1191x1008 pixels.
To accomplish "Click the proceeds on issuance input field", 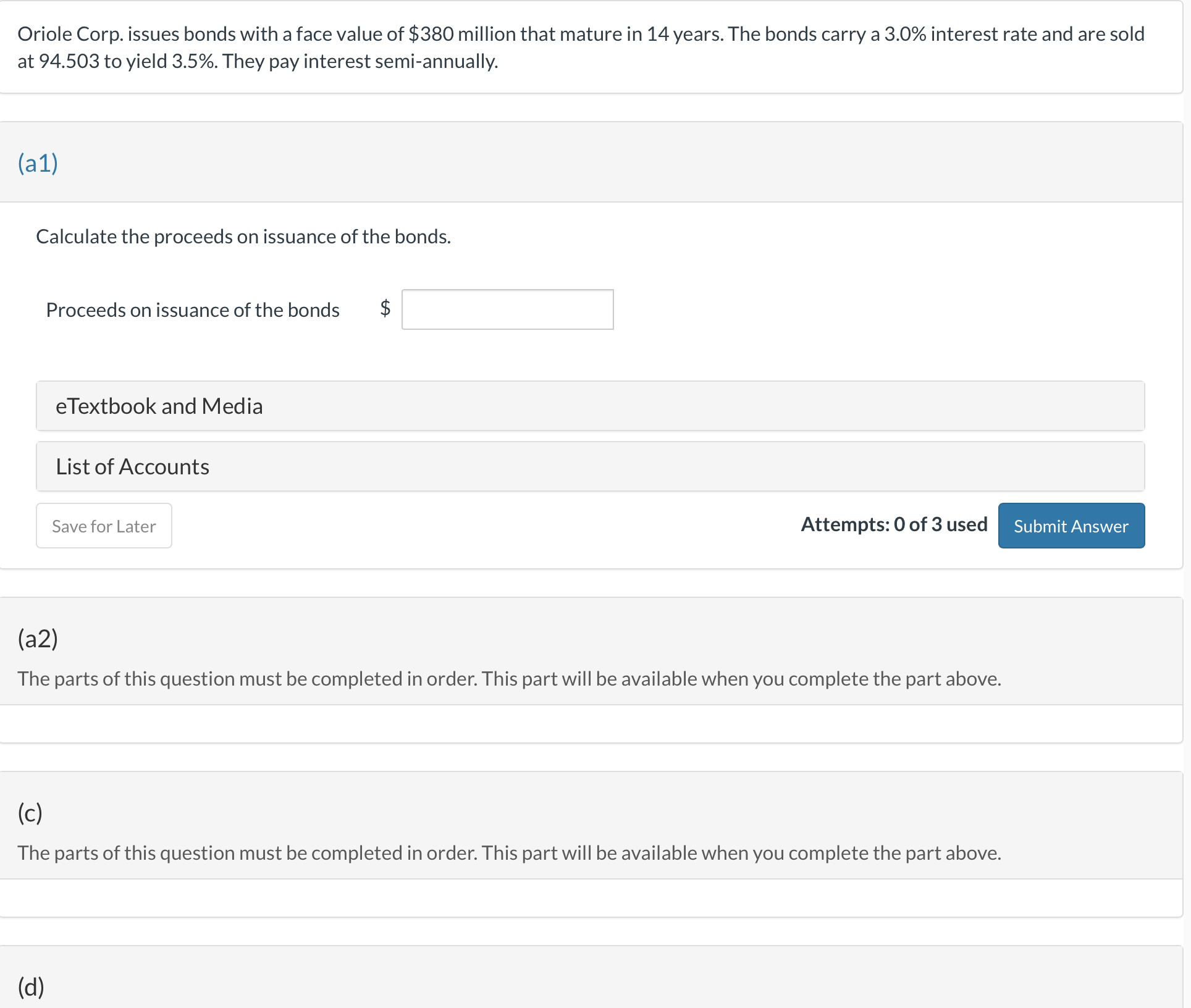I will coord(507,309).
